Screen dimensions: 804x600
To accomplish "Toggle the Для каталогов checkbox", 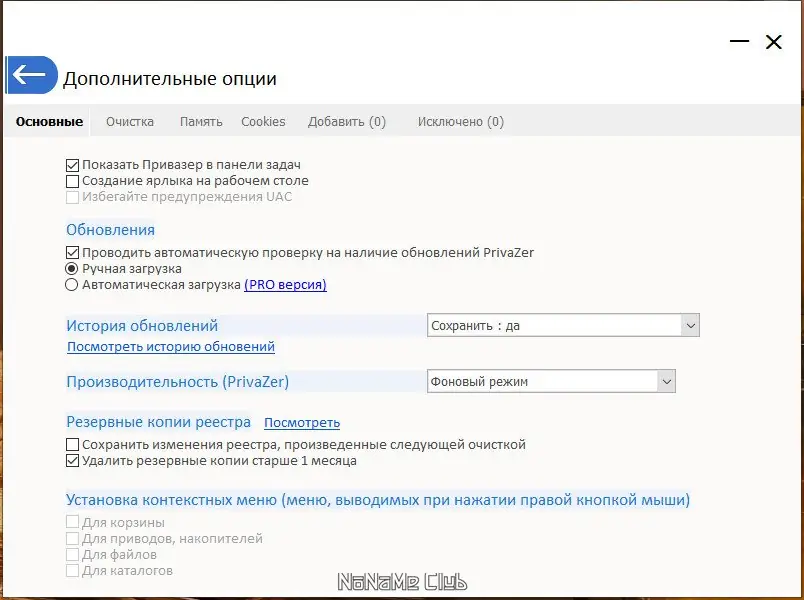I will click(72, 570).
